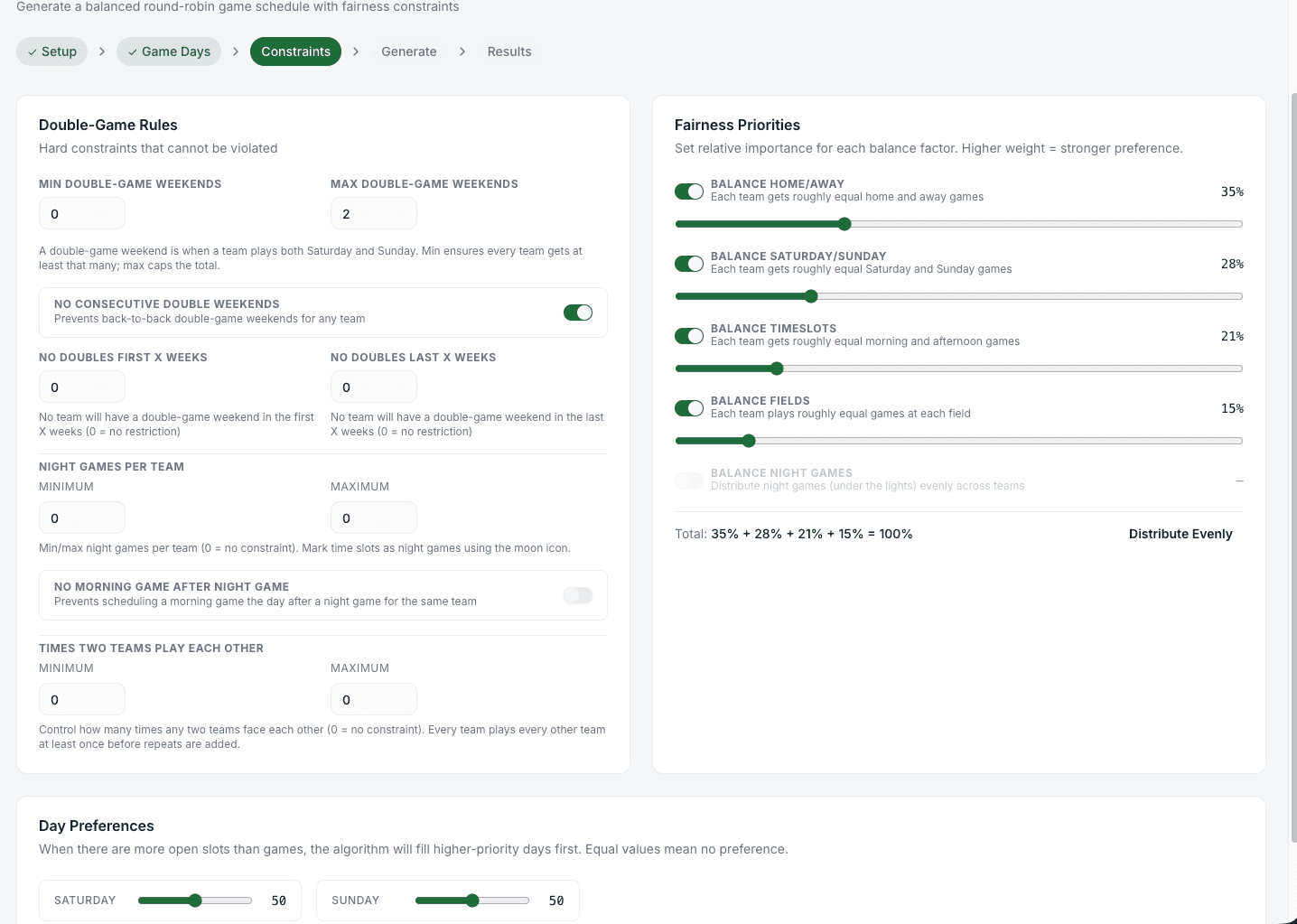The height and width of the screenshot is (924, 1297).
Task: Click the Balance Saturday/Sunday slider handle
Action: pos(811,296)
